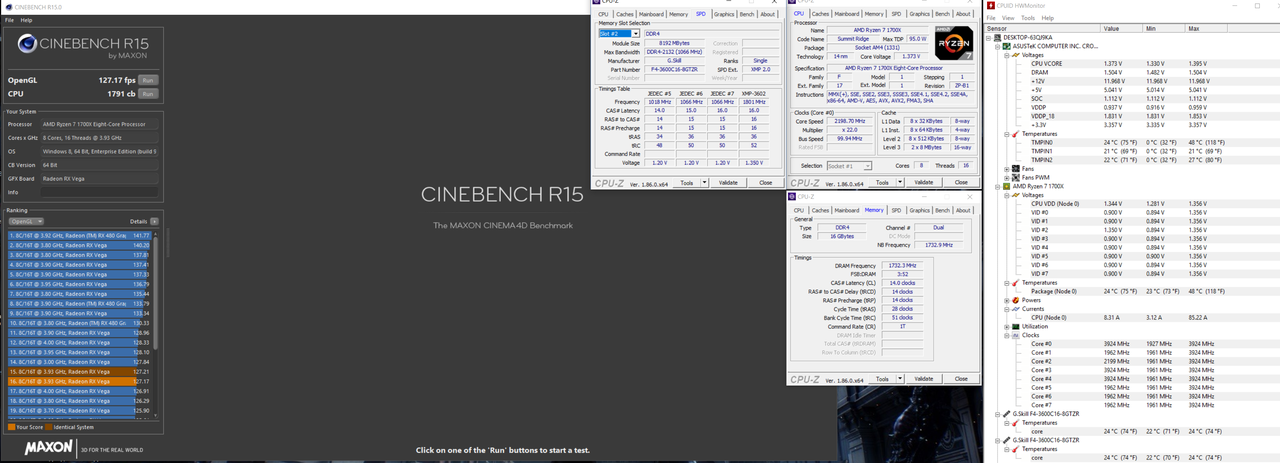Click Validate in memory CPU-Z window
Image resolution: width=1280 pixels, height=463 pixels.
tap(924, 379)
